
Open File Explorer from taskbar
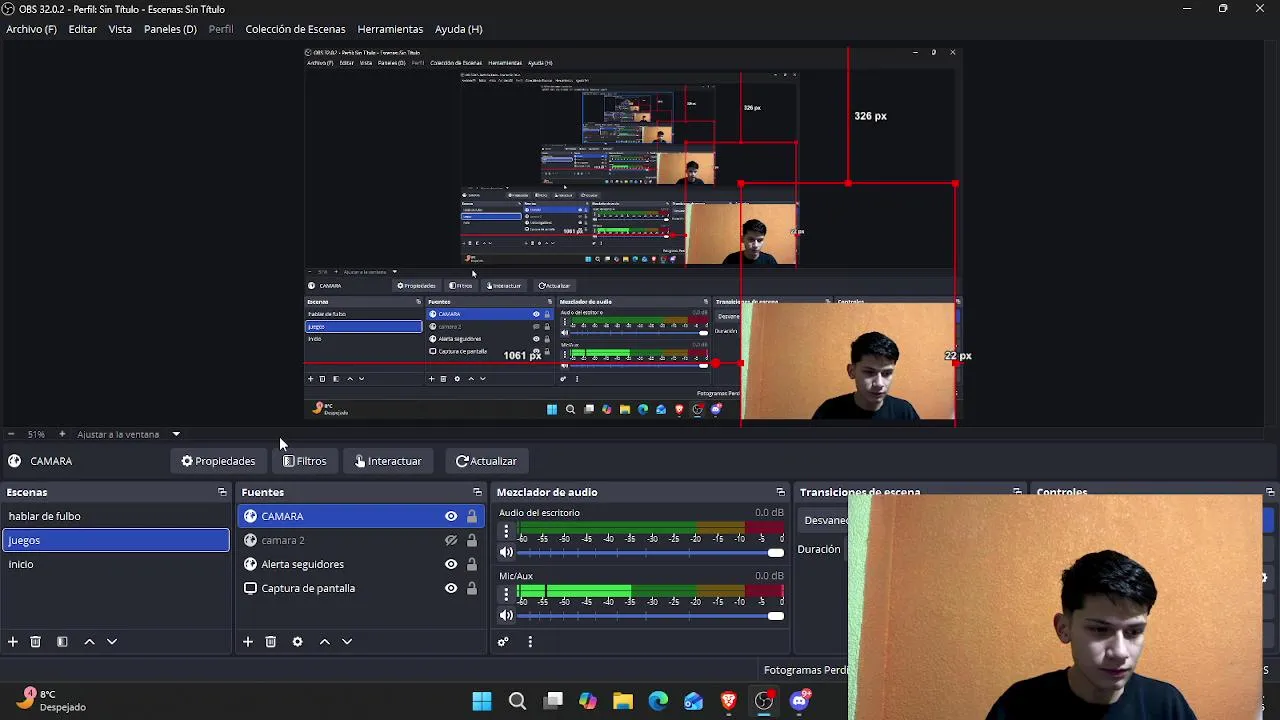(623, 701)
